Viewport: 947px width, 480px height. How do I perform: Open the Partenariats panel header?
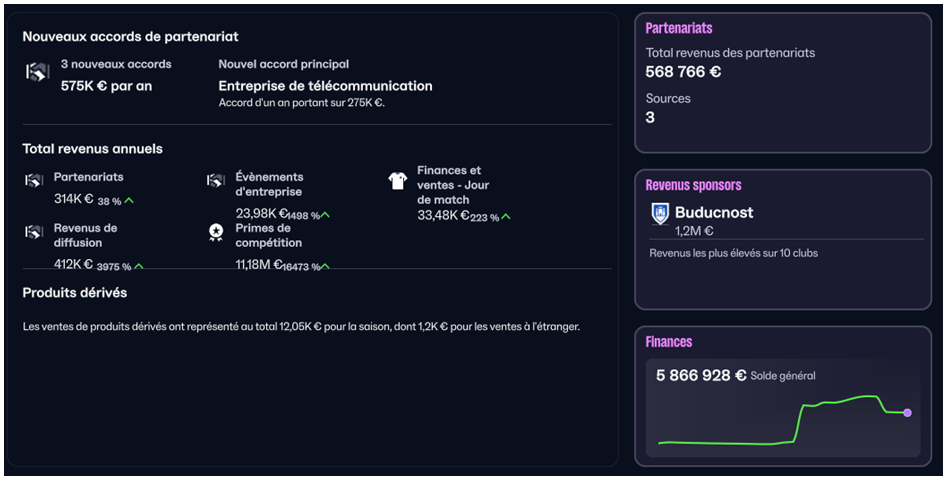coord(679,28)
